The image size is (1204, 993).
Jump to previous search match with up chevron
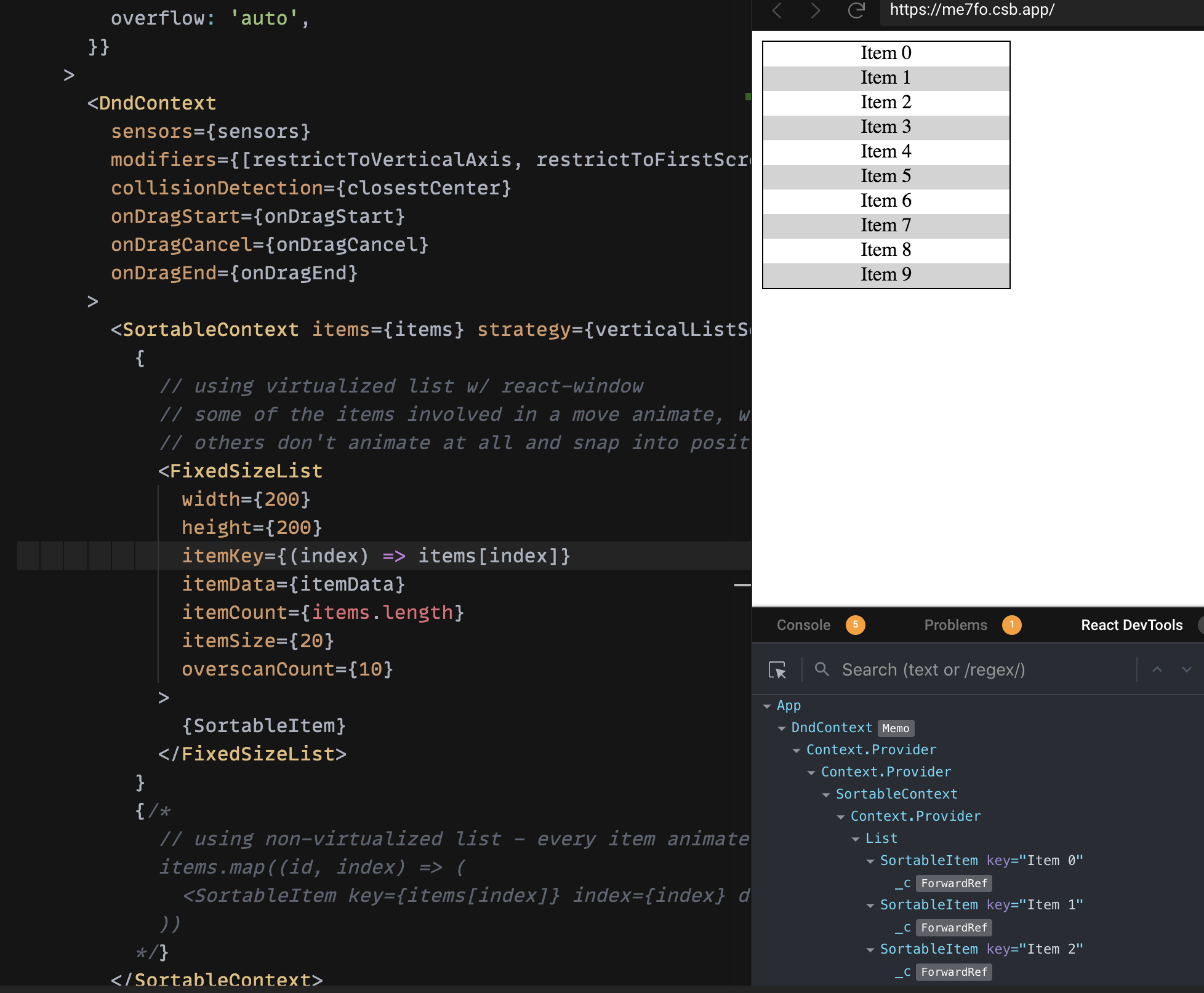pos(1157,669)
